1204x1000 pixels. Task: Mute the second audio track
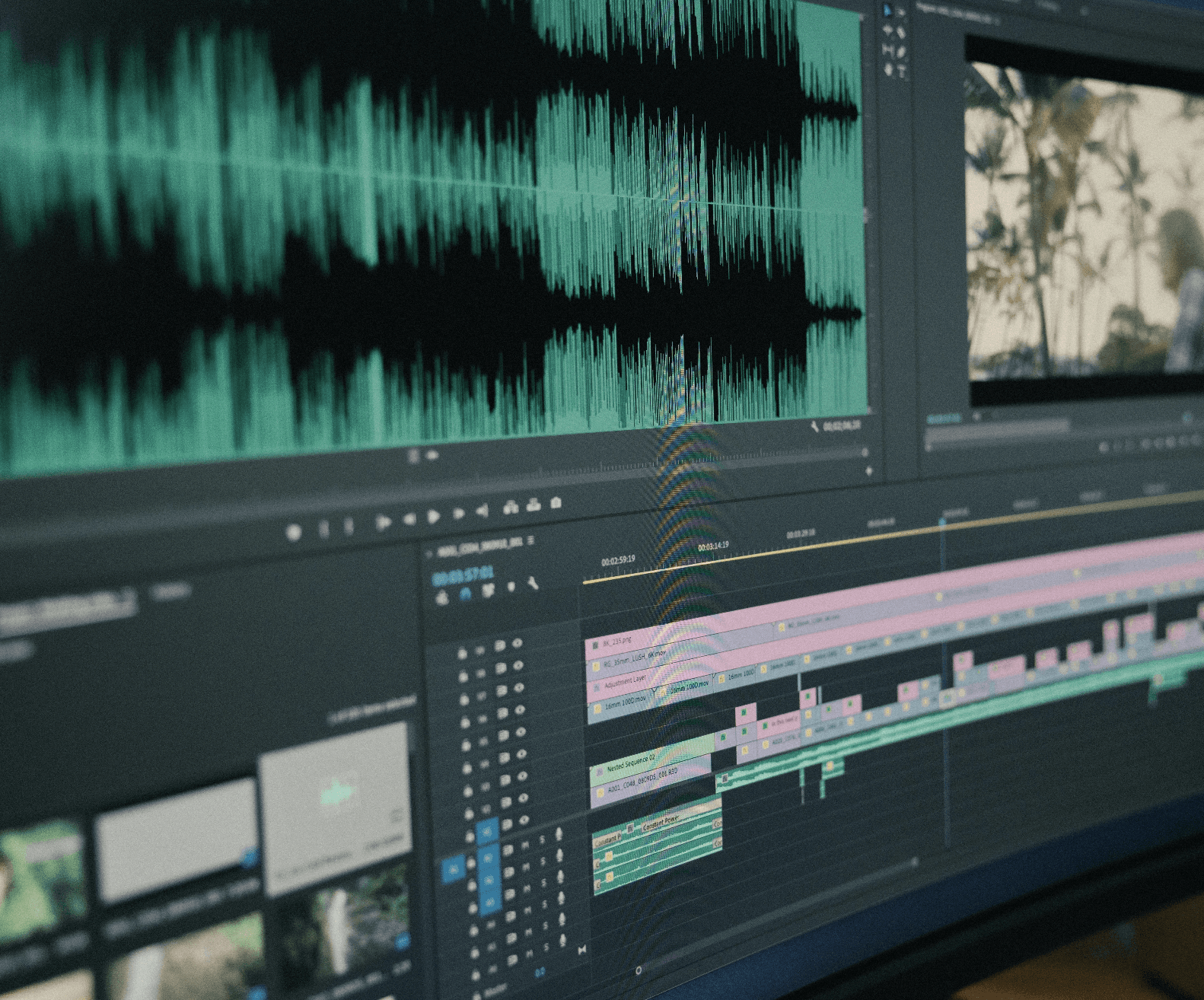[527, 865]
